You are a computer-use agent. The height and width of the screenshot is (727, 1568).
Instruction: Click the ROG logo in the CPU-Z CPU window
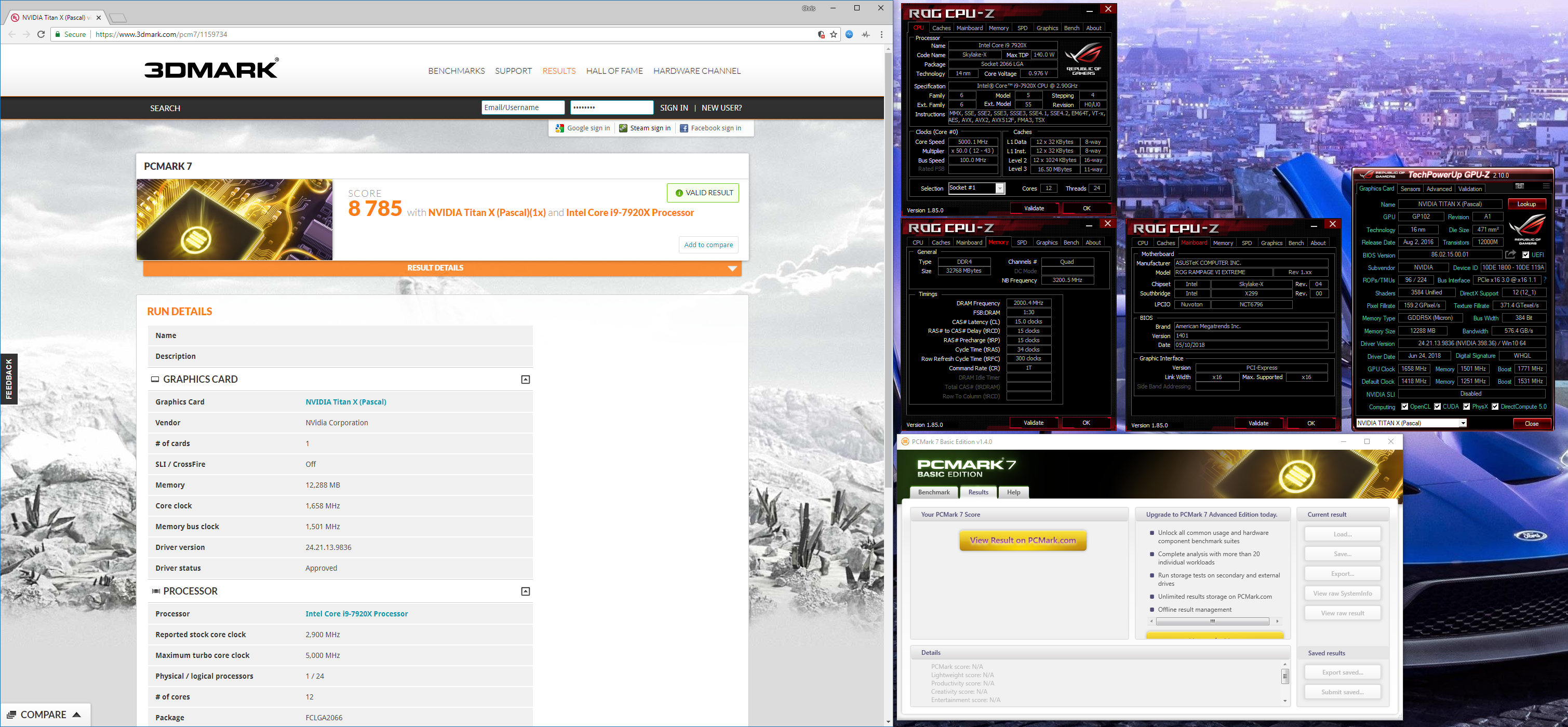tap(1083, 58)
